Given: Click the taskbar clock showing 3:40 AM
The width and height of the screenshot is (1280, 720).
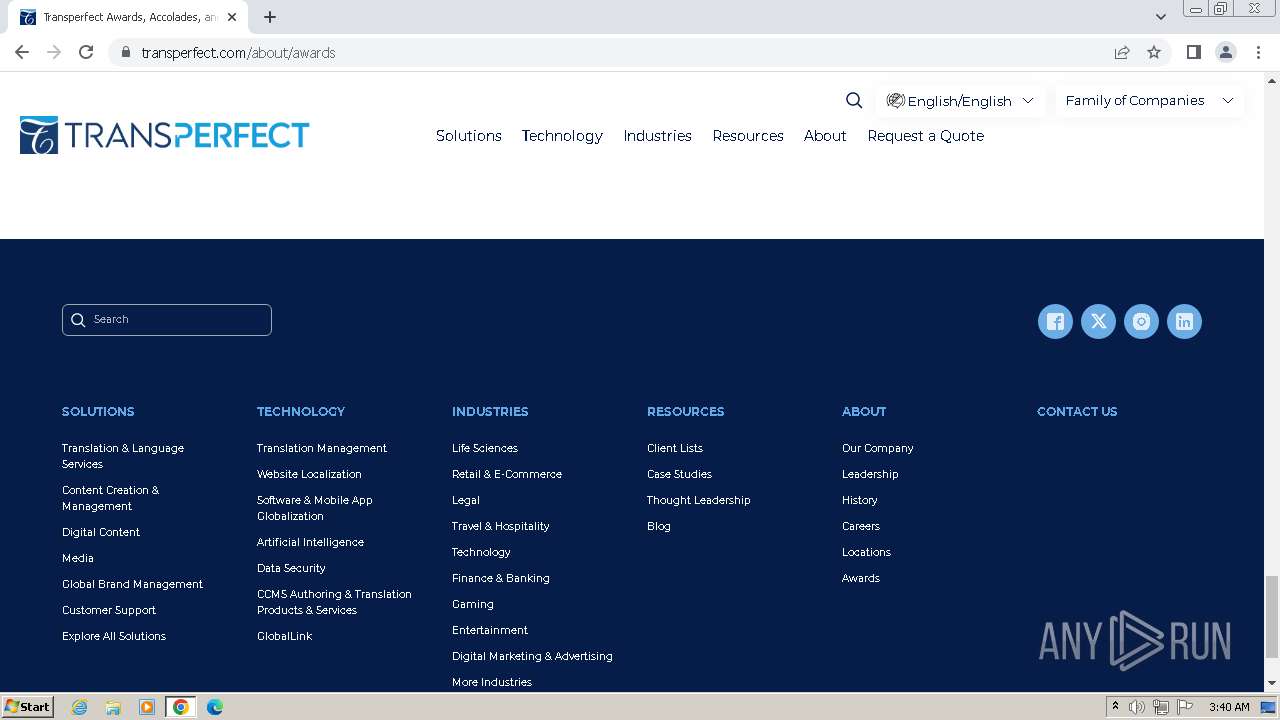Looking at the screenshot, I should (1229, 707).
